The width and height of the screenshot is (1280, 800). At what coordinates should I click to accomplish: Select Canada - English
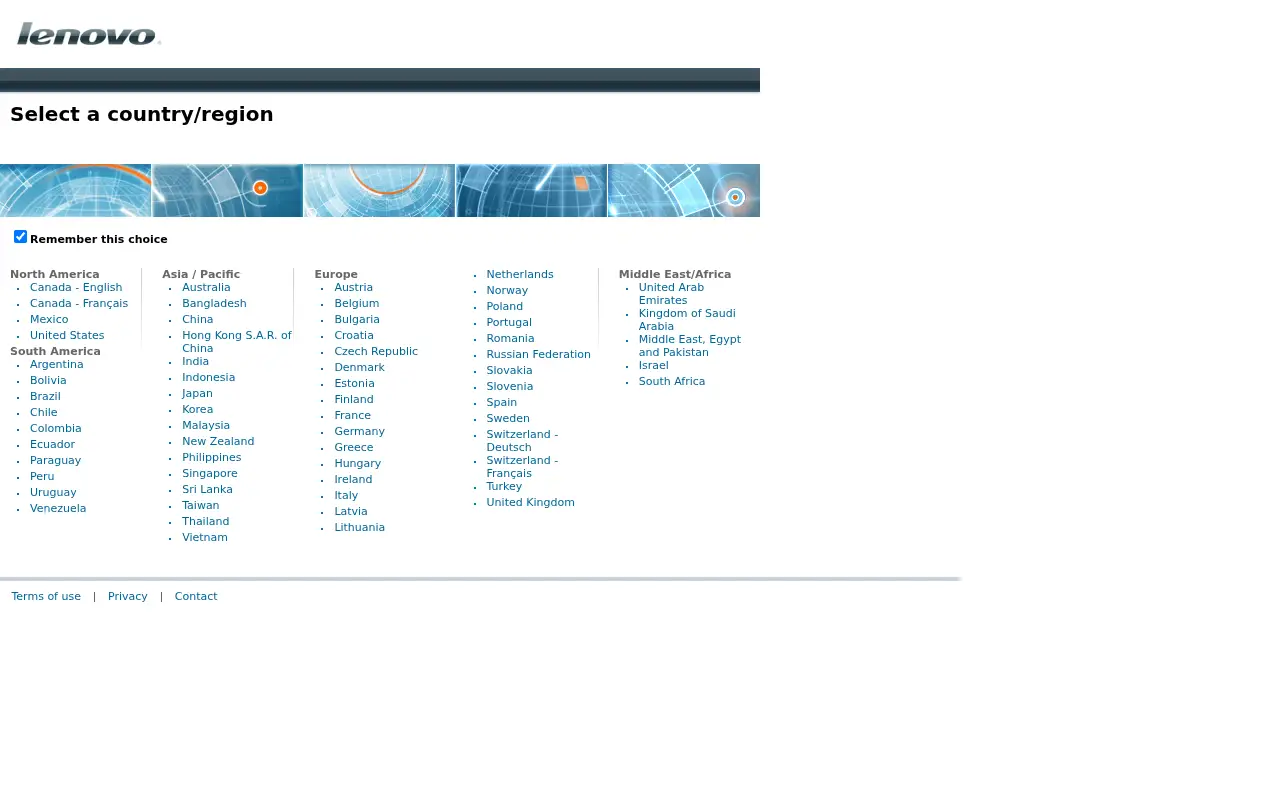pos(76,288)
